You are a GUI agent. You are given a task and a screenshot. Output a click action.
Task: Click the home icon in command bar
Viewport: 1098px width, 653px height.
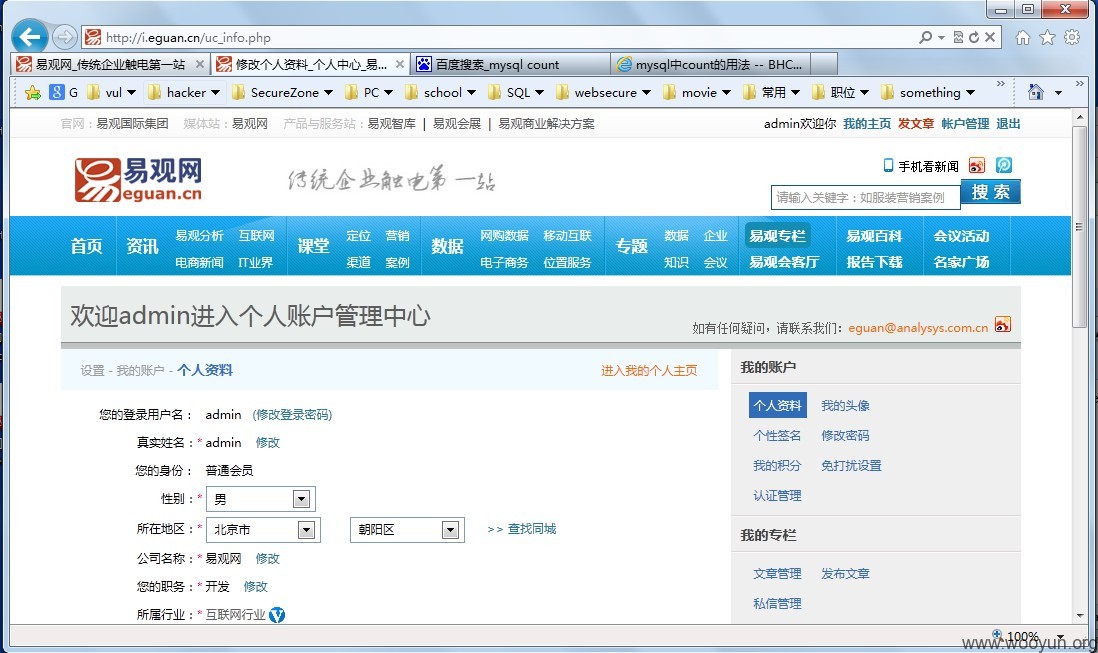(x=1036, y=92)
